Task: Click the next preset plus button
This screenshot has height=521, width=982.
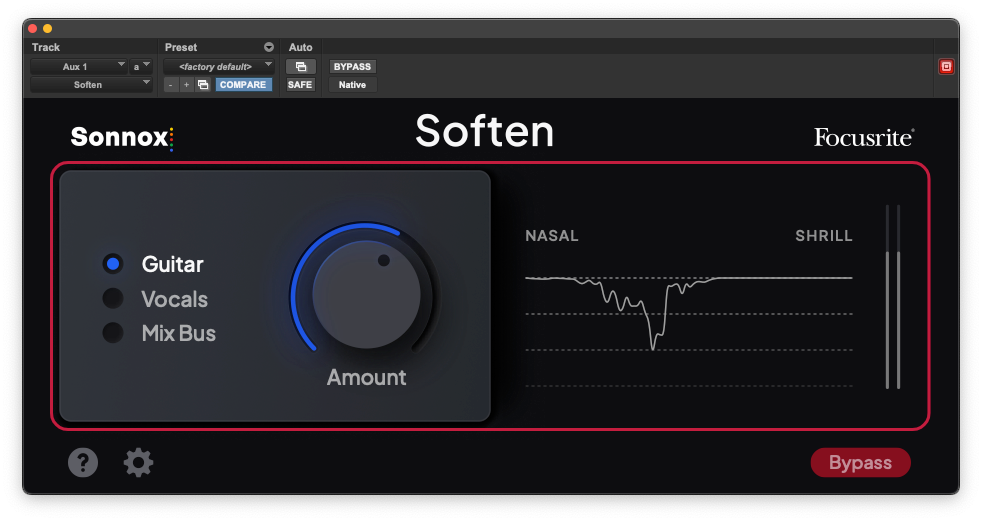Action: pyautogui.click(x=186, y=85)
